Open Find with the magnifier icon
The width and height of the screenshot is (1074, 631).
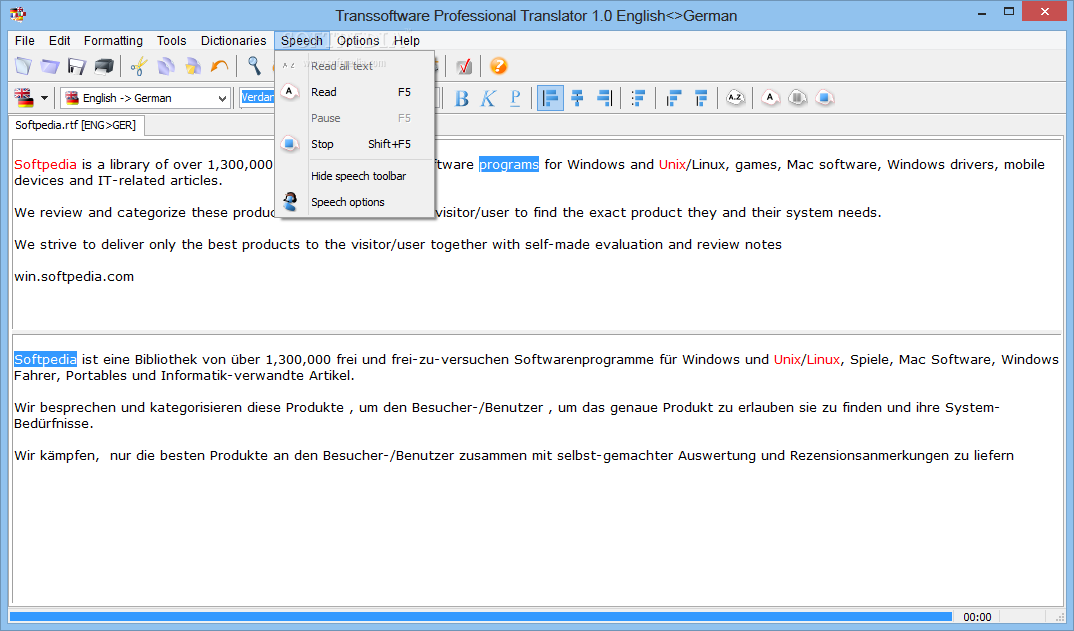click(254, 66)
